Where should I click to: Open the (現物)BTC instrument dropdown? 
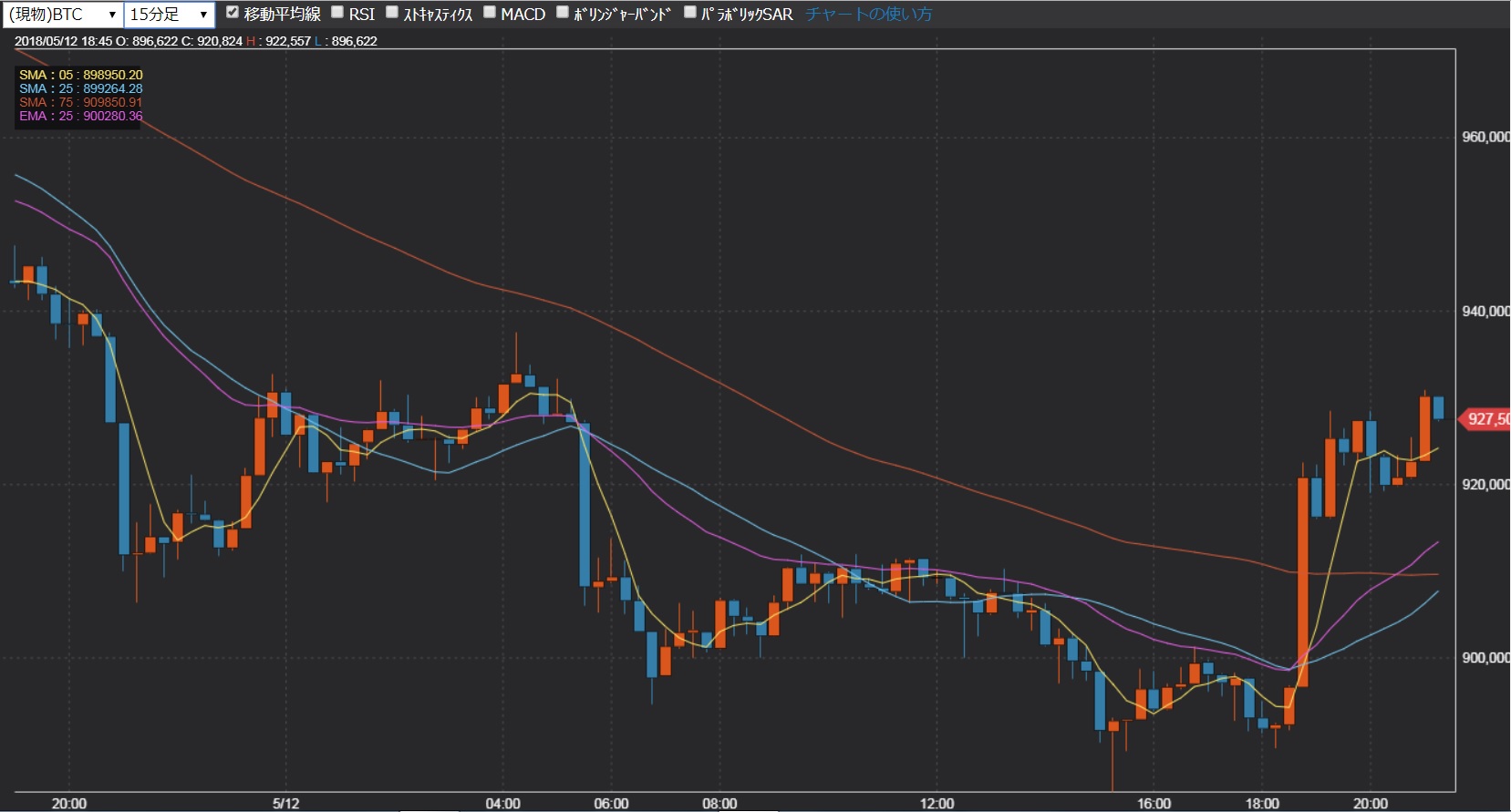(x=62, y=15)
